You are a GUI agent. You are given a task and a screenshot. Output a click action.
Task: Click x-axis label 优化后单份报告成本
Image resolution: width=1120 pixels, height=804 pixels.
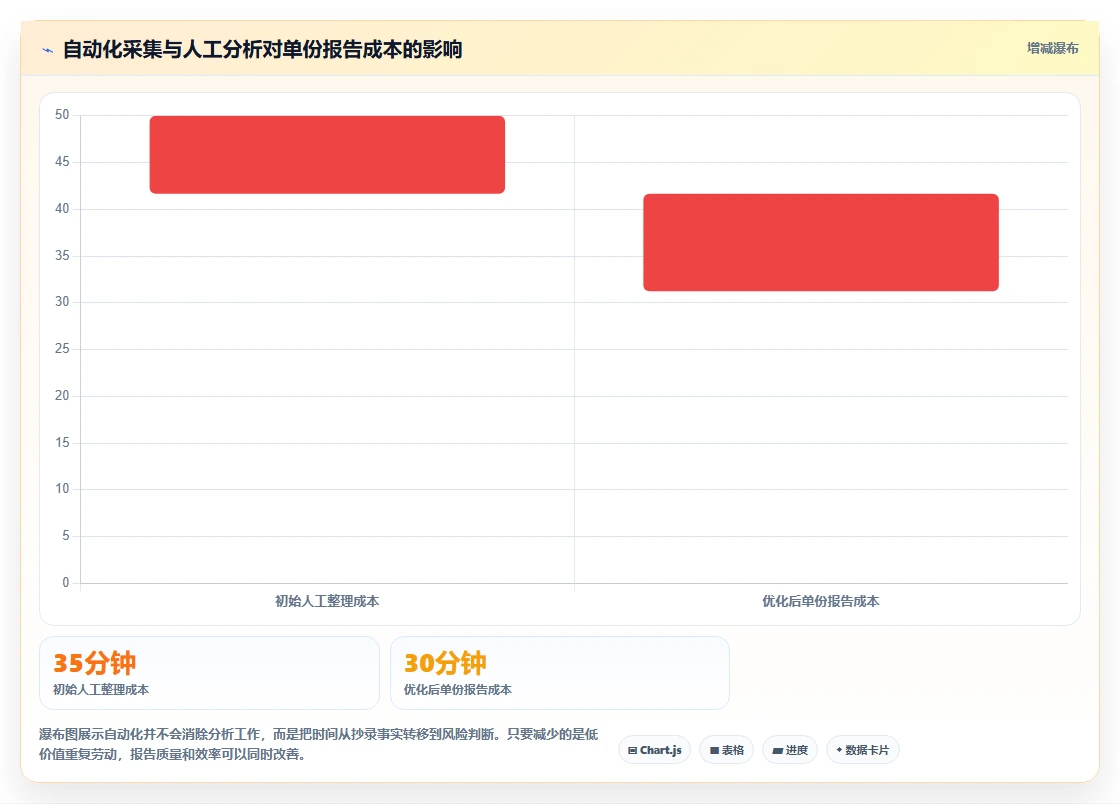point(821,601)
